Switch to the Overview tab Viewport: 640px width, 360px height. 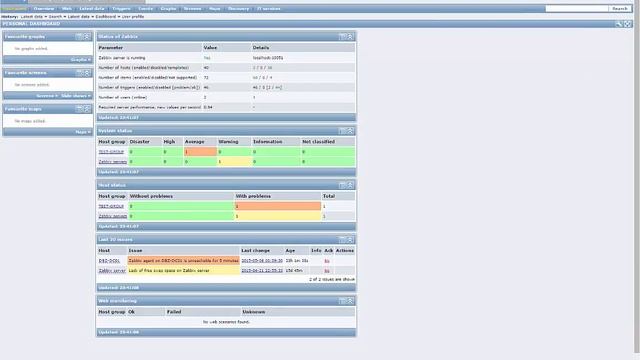coord(44,9)
